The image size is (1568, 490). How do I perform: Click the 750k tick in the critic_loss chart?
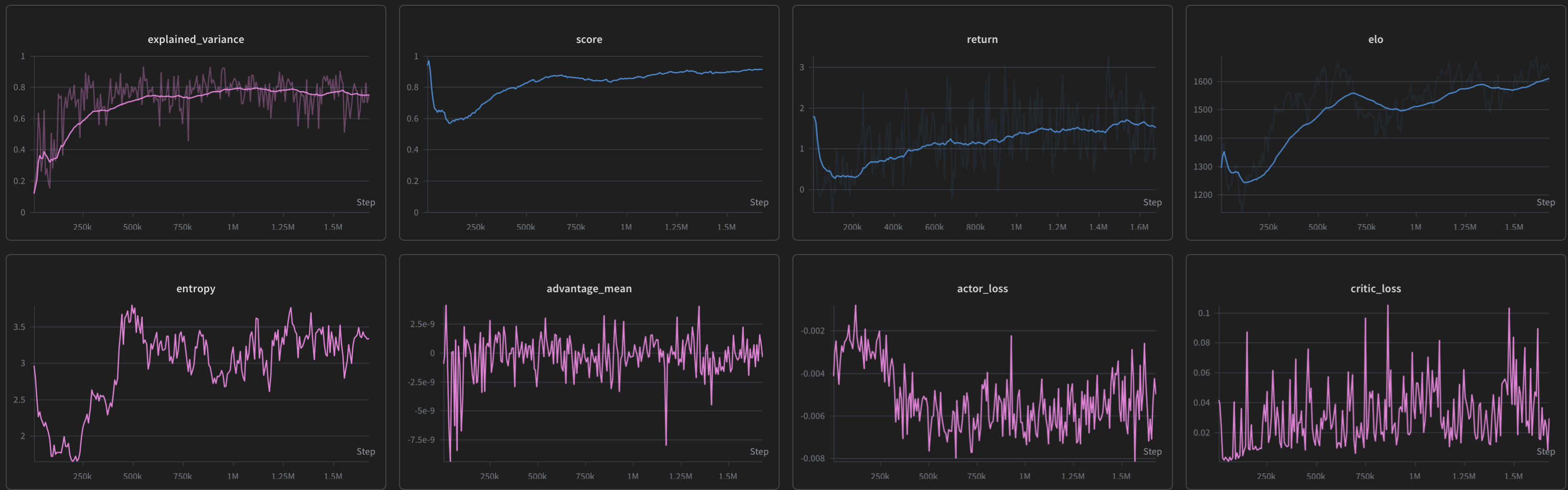point(1365,477)
